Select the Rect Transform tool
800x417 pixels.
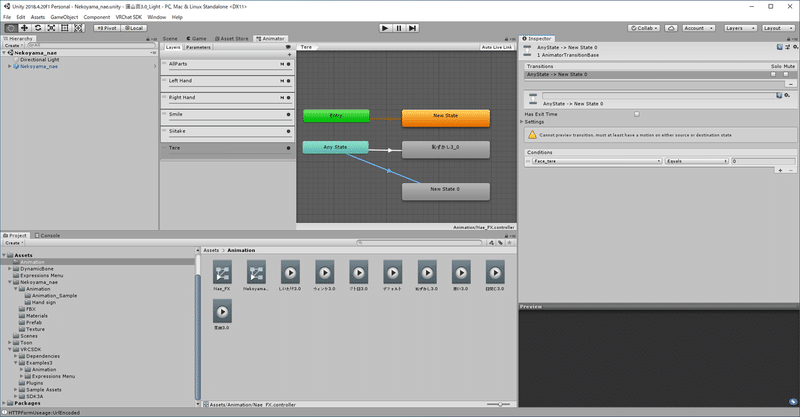point(65,28)
